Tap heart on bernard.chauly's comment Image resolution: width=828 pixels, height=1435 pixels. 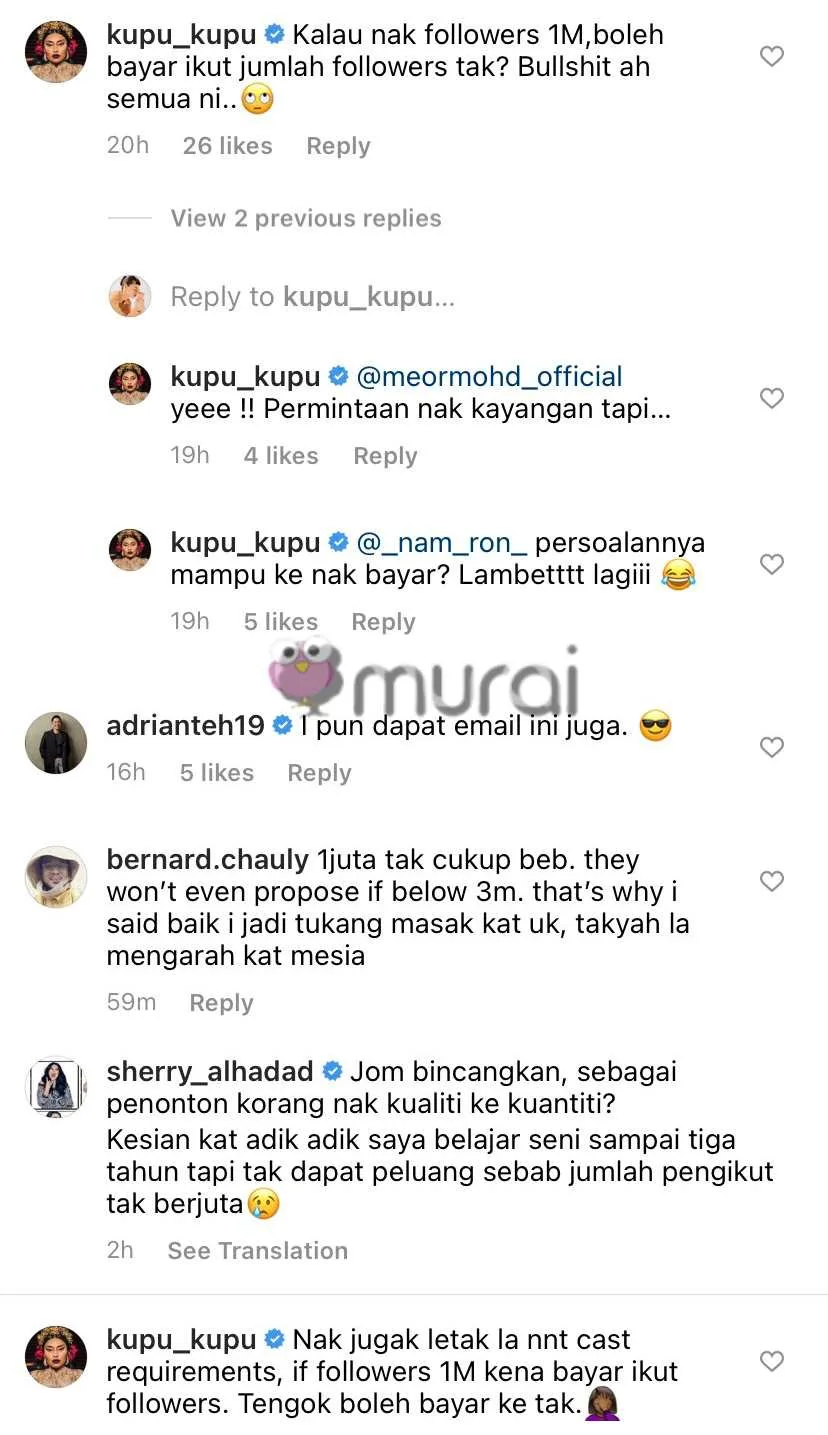771,881
